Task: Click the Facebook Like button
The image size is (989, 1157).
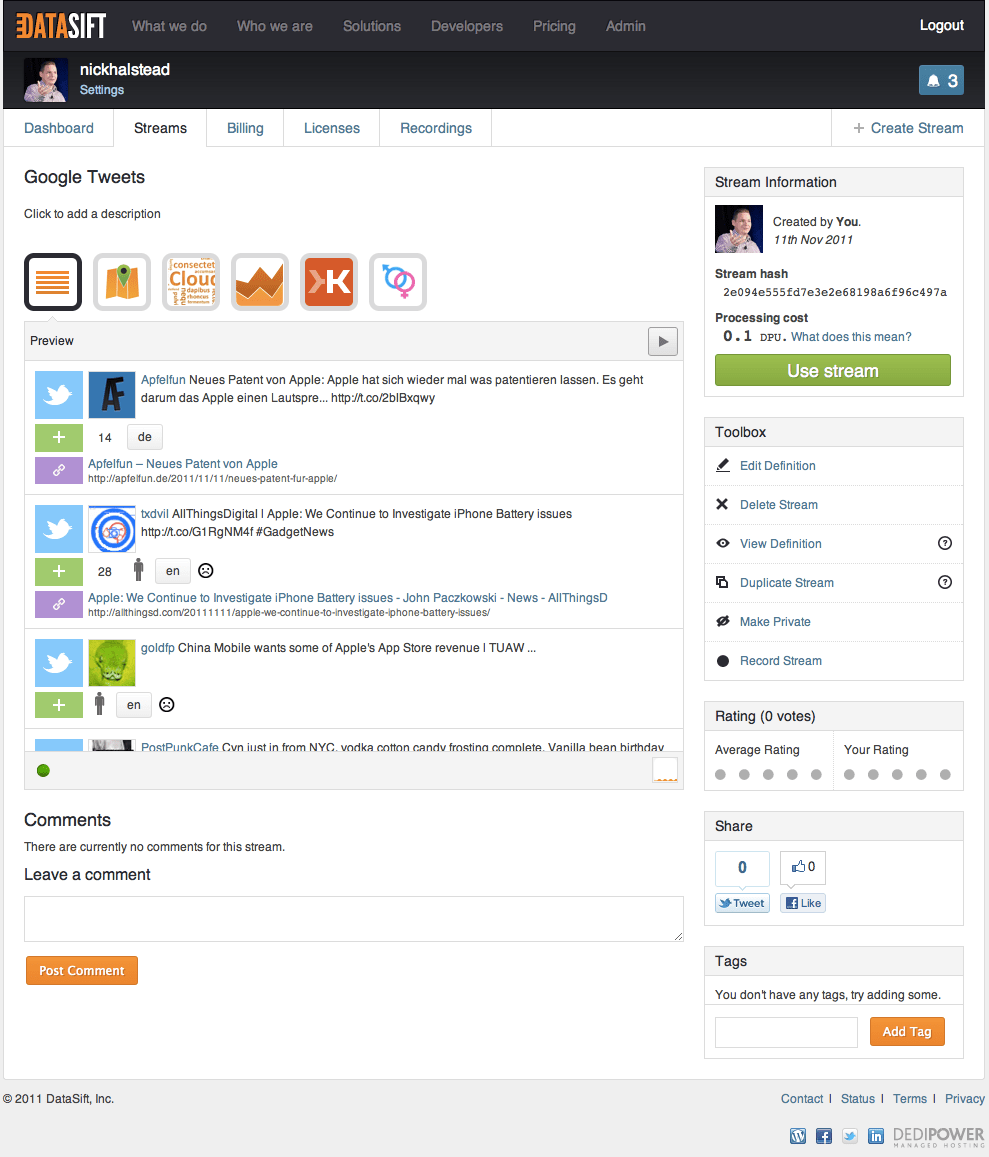Action: (803, 903)
